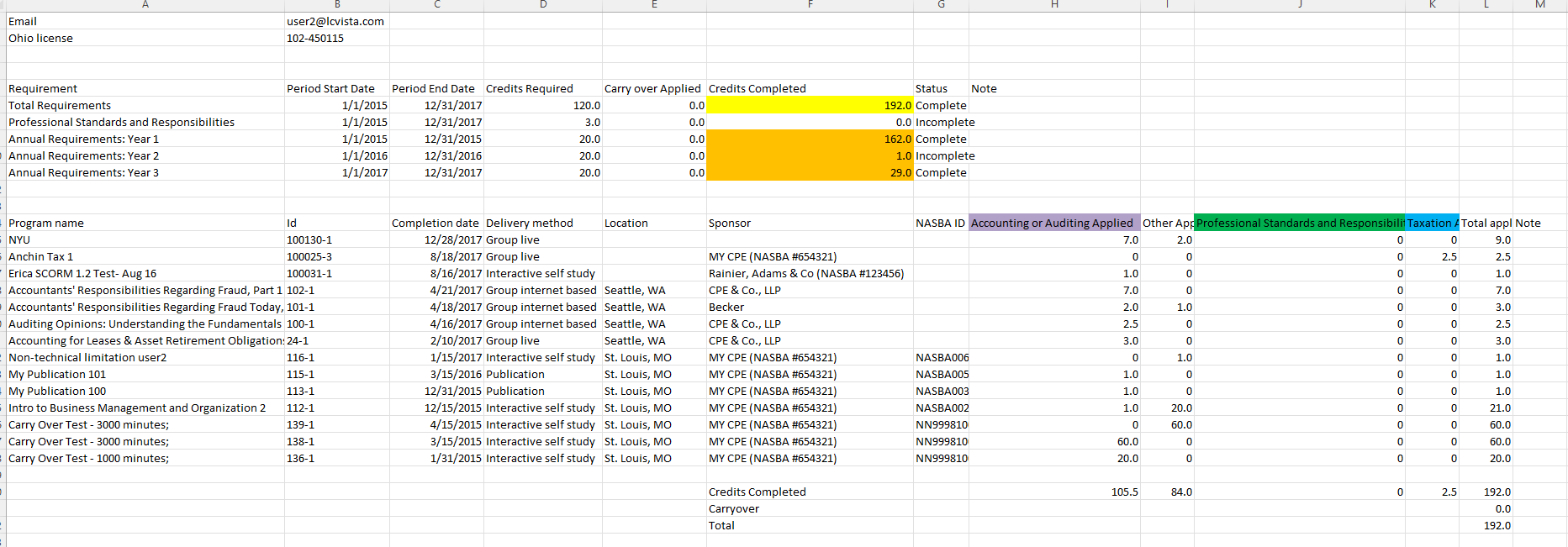Select the 105.5 credits total cell

(x=1124, y=492)
